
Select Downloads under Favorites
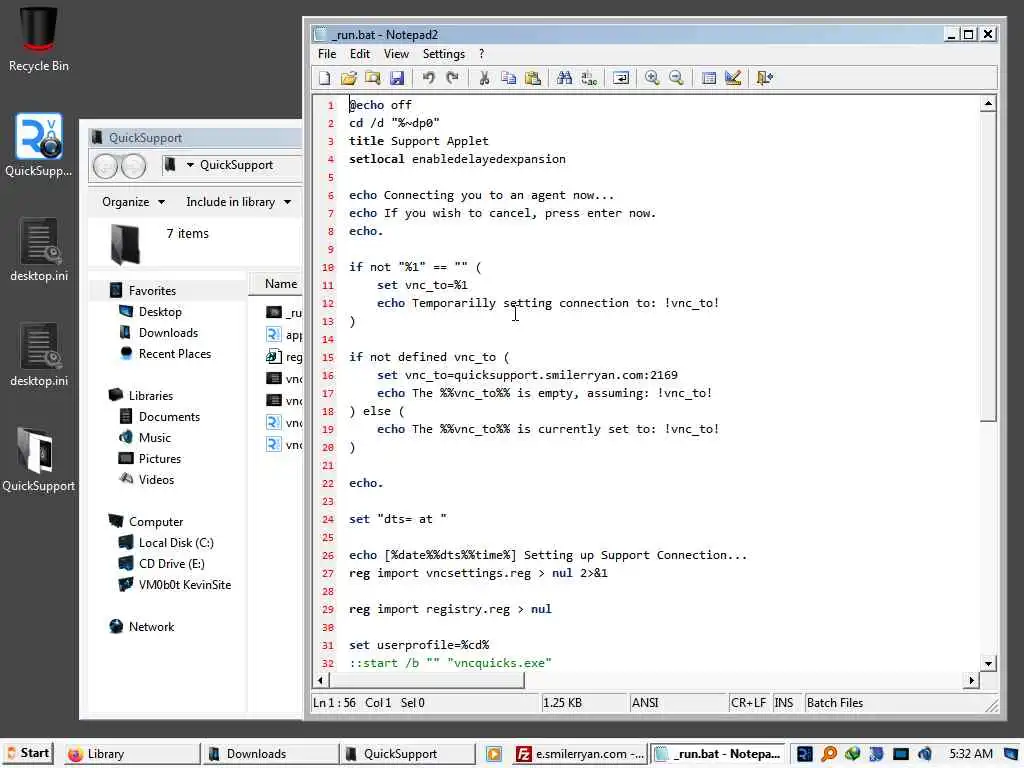pyautogui.click(x=168, y=332)
